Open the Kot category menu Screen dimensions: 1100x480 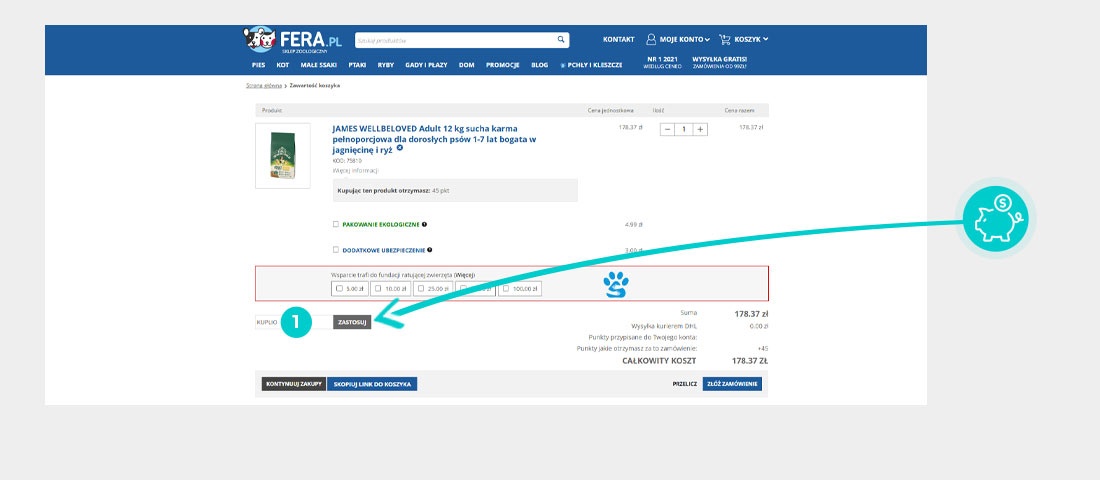(283, 65)
